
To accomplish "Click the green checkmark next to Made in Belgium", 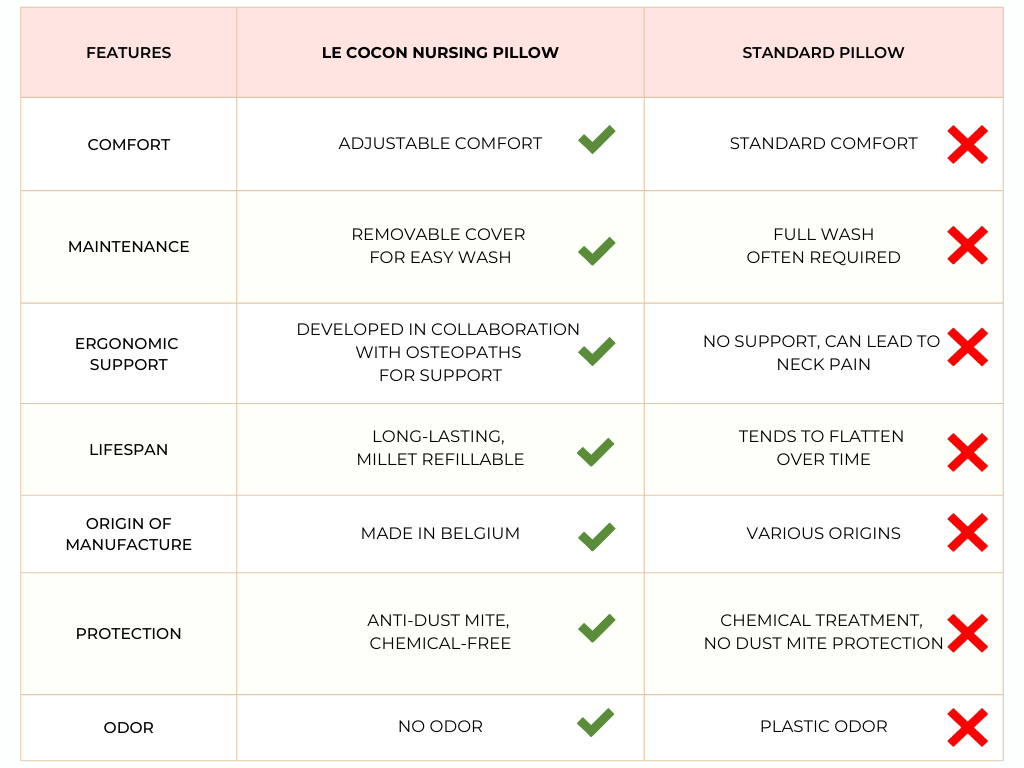I will click(x=596, y=537).
